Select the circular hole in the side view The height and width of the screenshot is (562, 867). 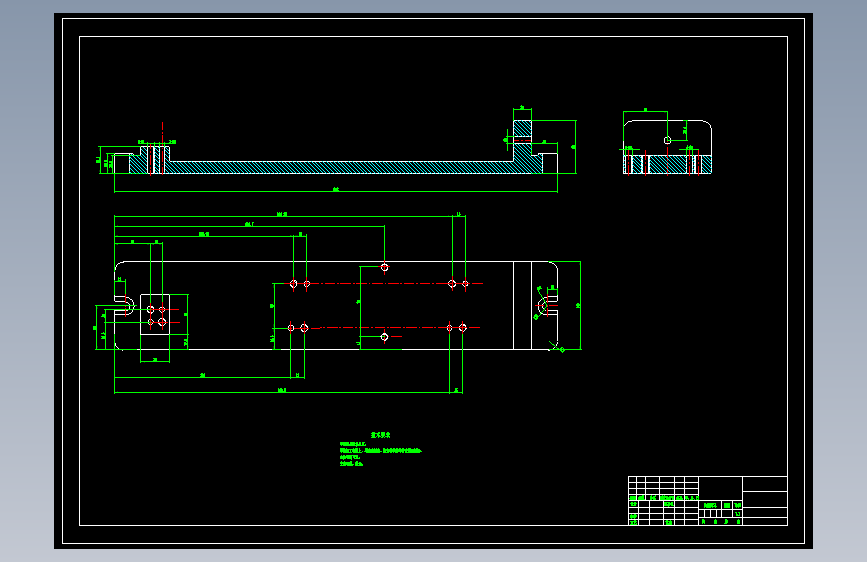point(667,140)
